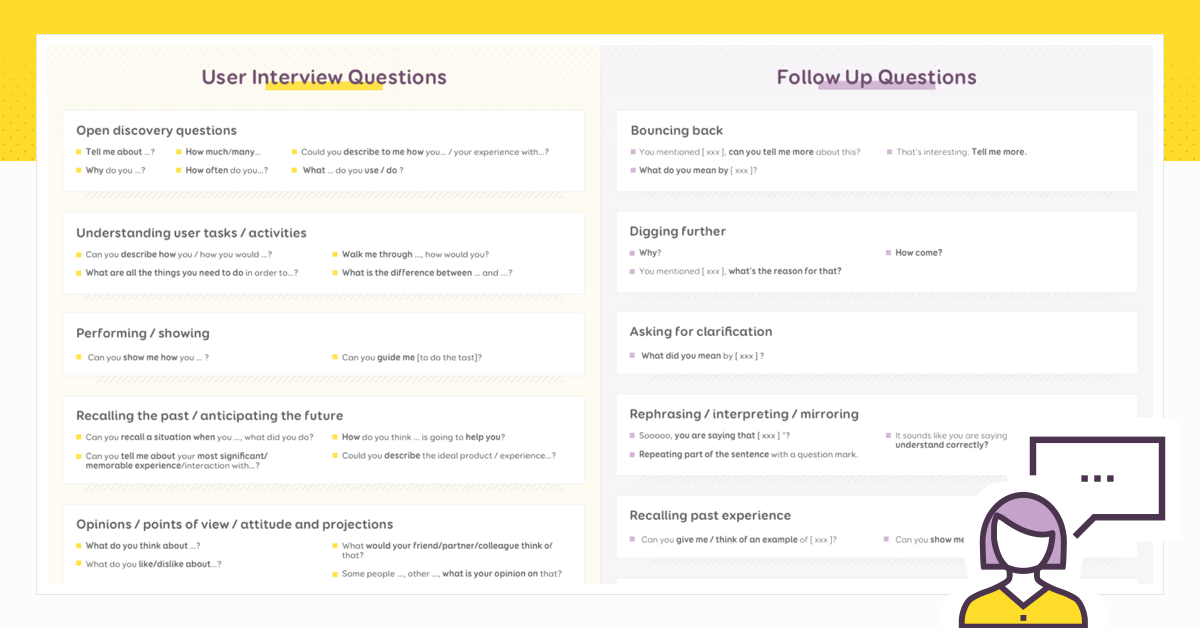Click 'Can you show me how you ...?' question

(148, 357)
